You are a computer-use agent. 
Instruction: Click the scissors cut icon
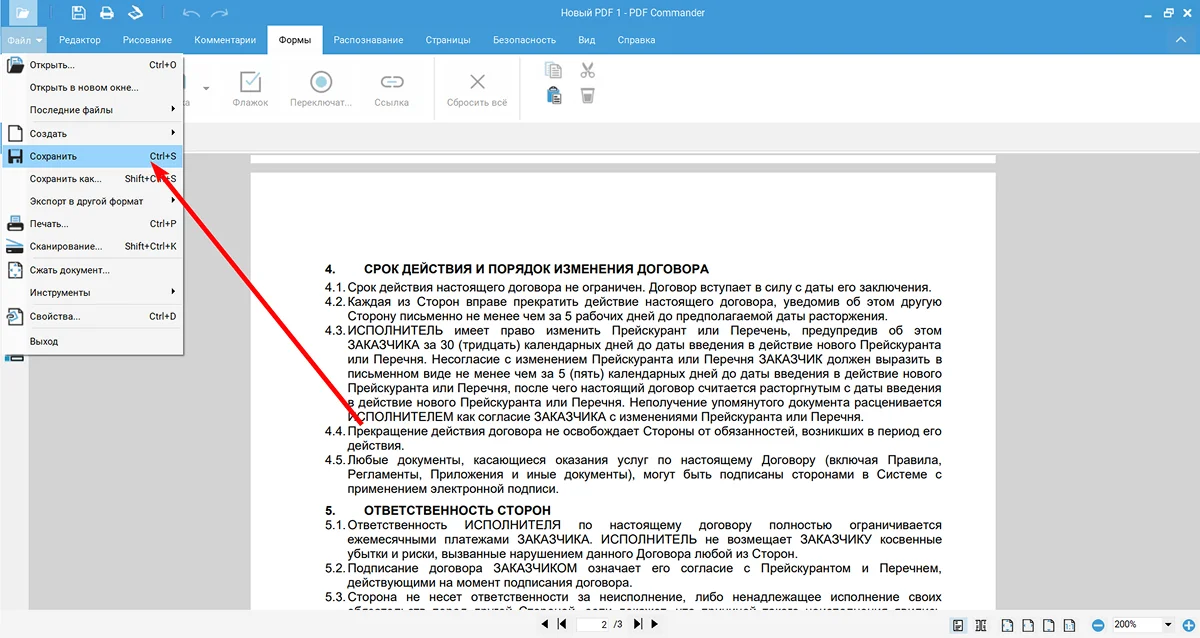[587, 70]
